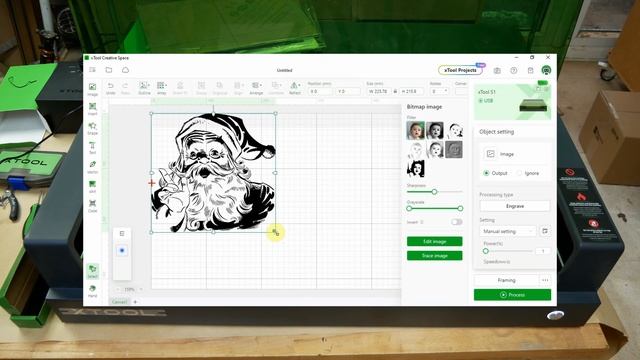Click the zoom percentage value
This screenshot has width=640, height=360.
pyautogui.click(x=129, y=289)
